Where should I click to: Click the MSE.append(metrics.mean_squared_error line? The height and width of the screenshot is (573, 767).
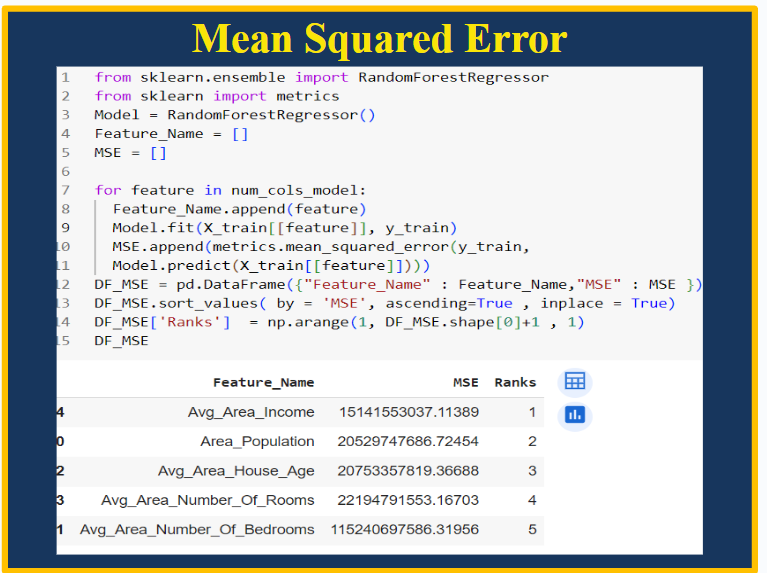[x=321, y=247]
